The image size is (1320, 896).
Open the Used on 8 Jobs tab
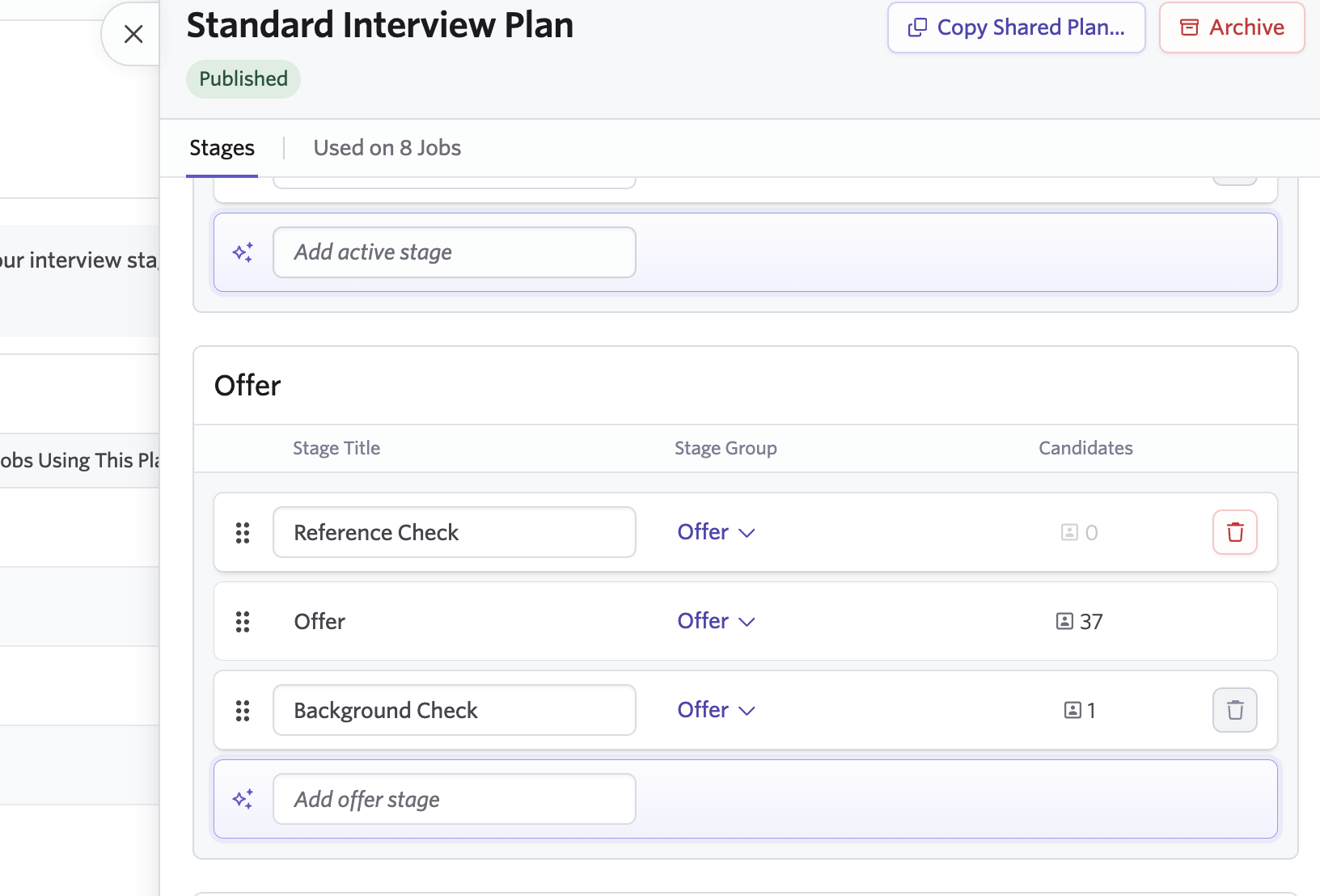[387, 148]
